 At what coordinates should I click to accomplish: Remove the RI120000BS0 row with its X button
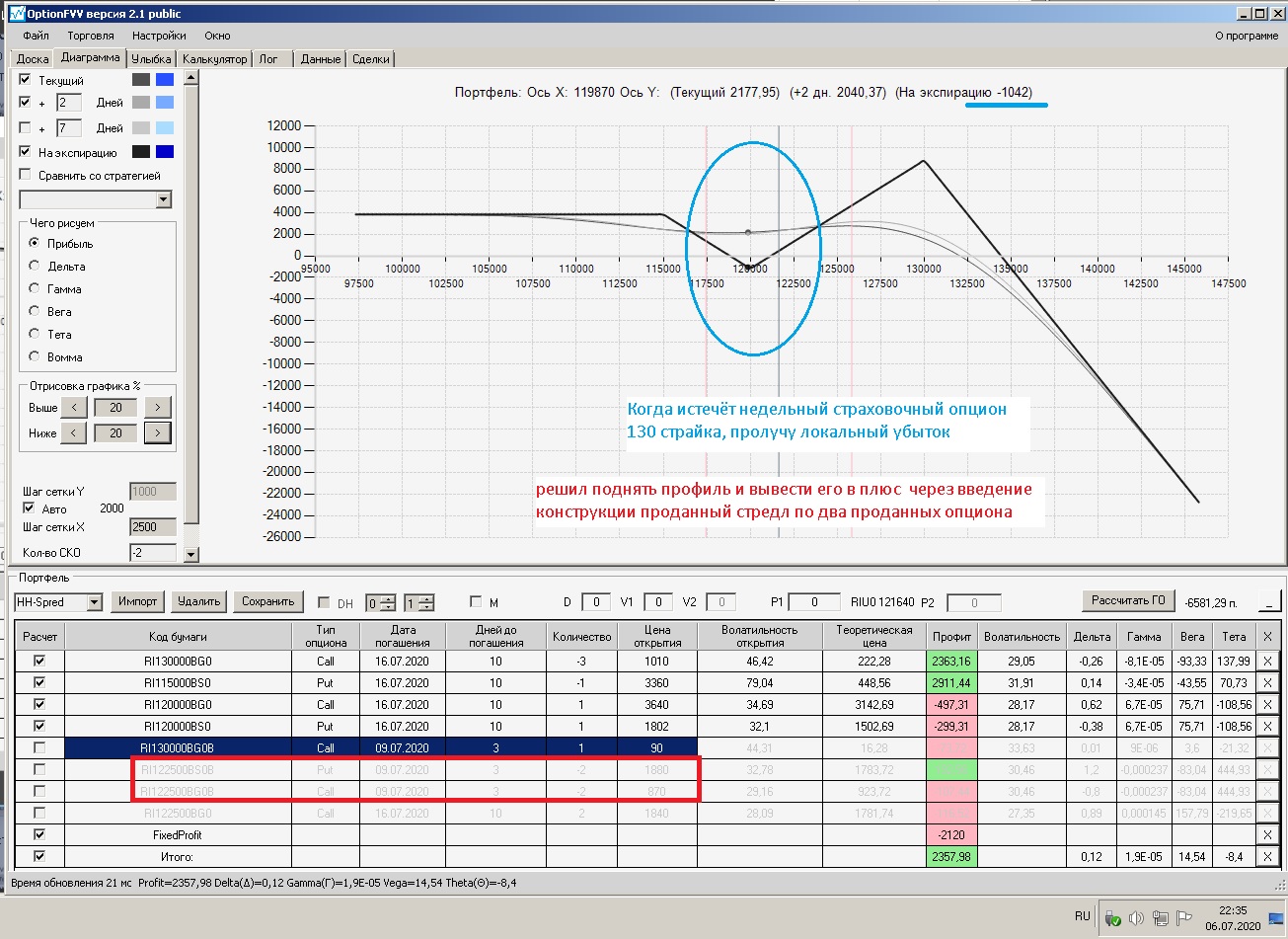coord(1268,726)
